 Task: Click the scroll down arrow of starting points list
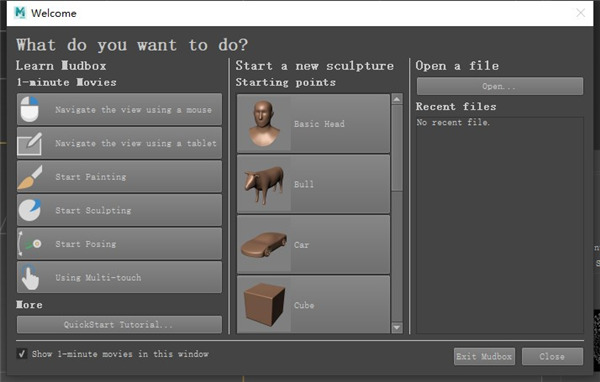point(397,328)
